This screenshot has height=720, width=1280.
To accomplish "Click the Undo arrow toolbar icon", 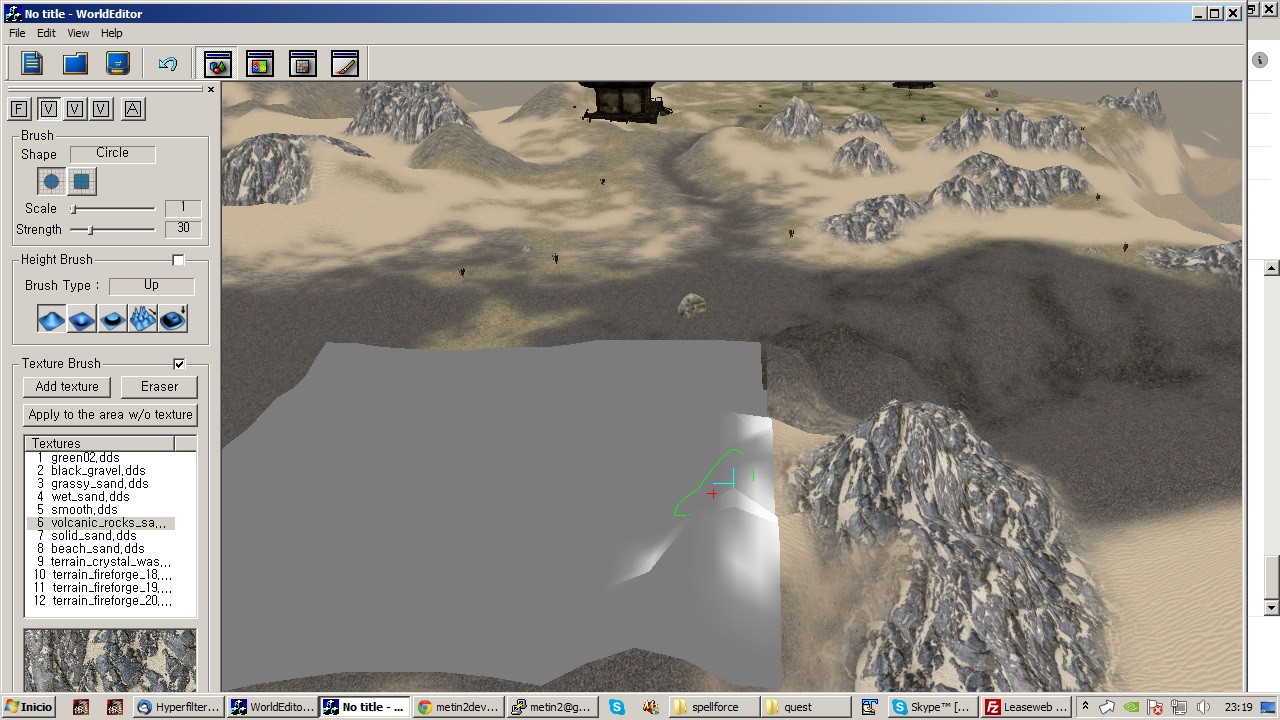I will [167, 64].
